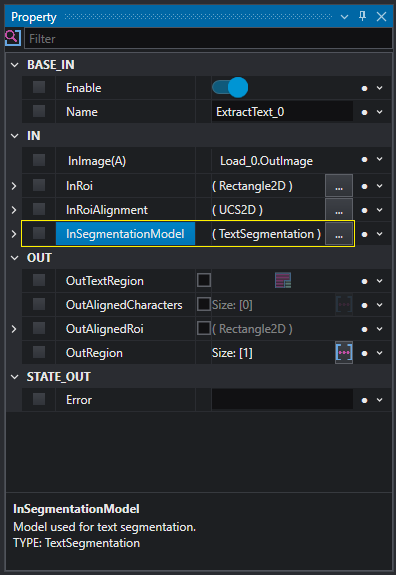Click the OutAlignedCharacters array icon
This screenshot has height=575, width=396.
pyautogui.click(x=344, y=304)
